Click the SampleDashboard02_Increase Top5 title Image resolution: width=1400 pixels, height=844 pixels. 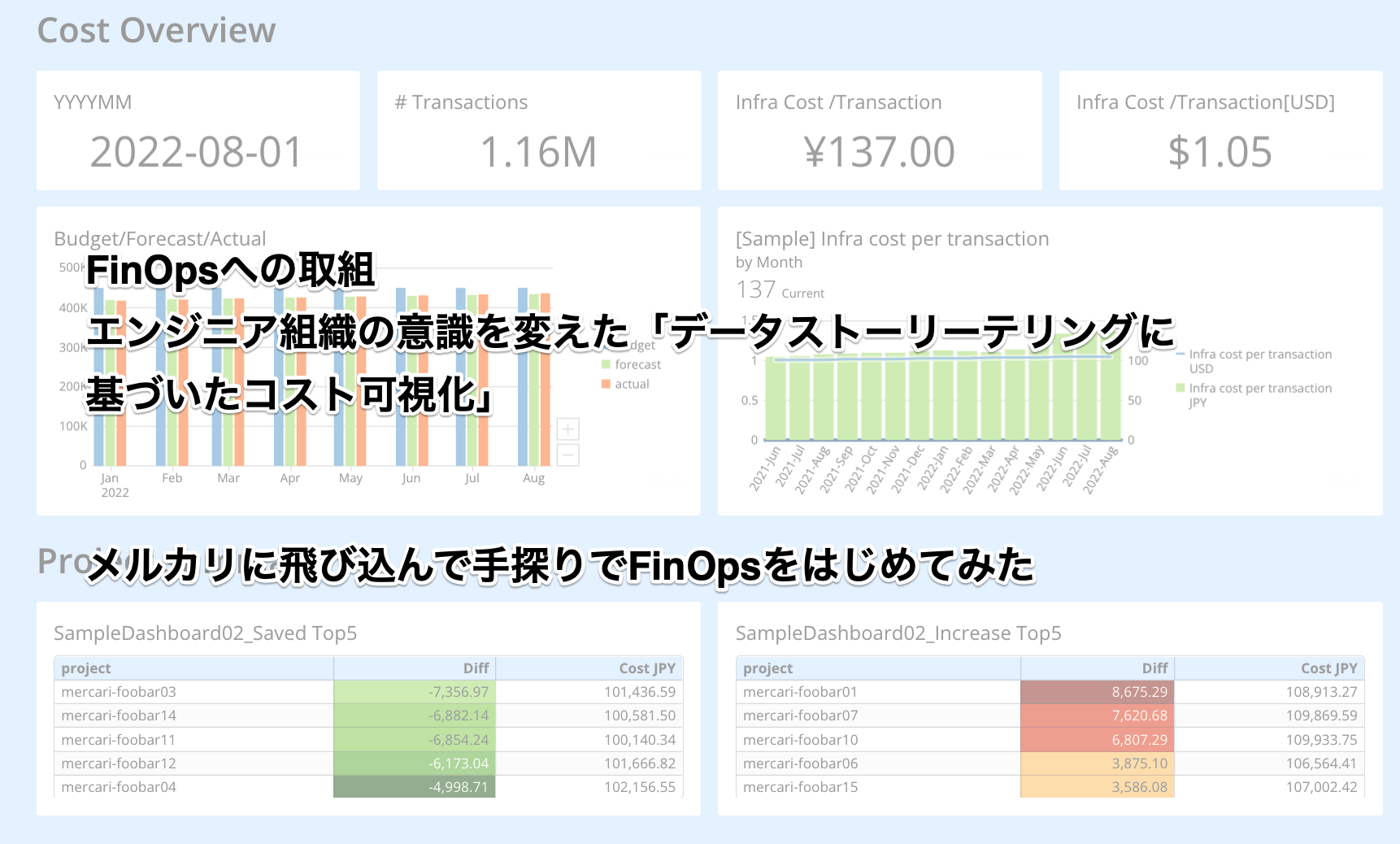[898, 633]
